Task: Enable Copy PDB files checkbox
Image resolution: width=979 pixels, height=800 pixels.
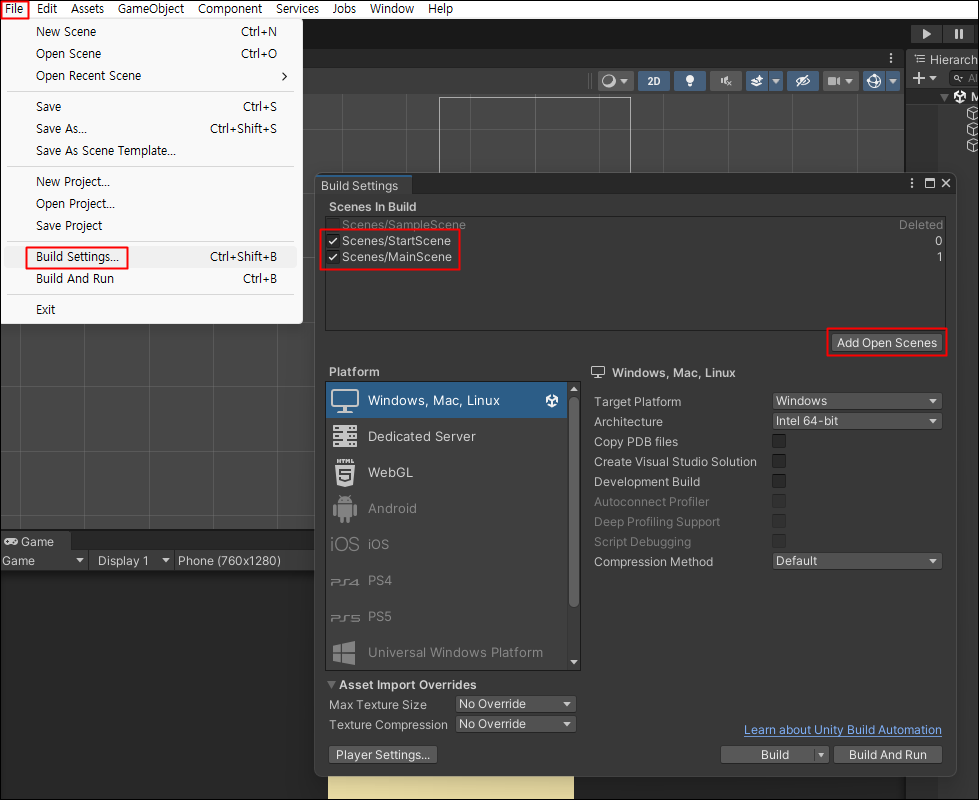Action: (779, 442)
